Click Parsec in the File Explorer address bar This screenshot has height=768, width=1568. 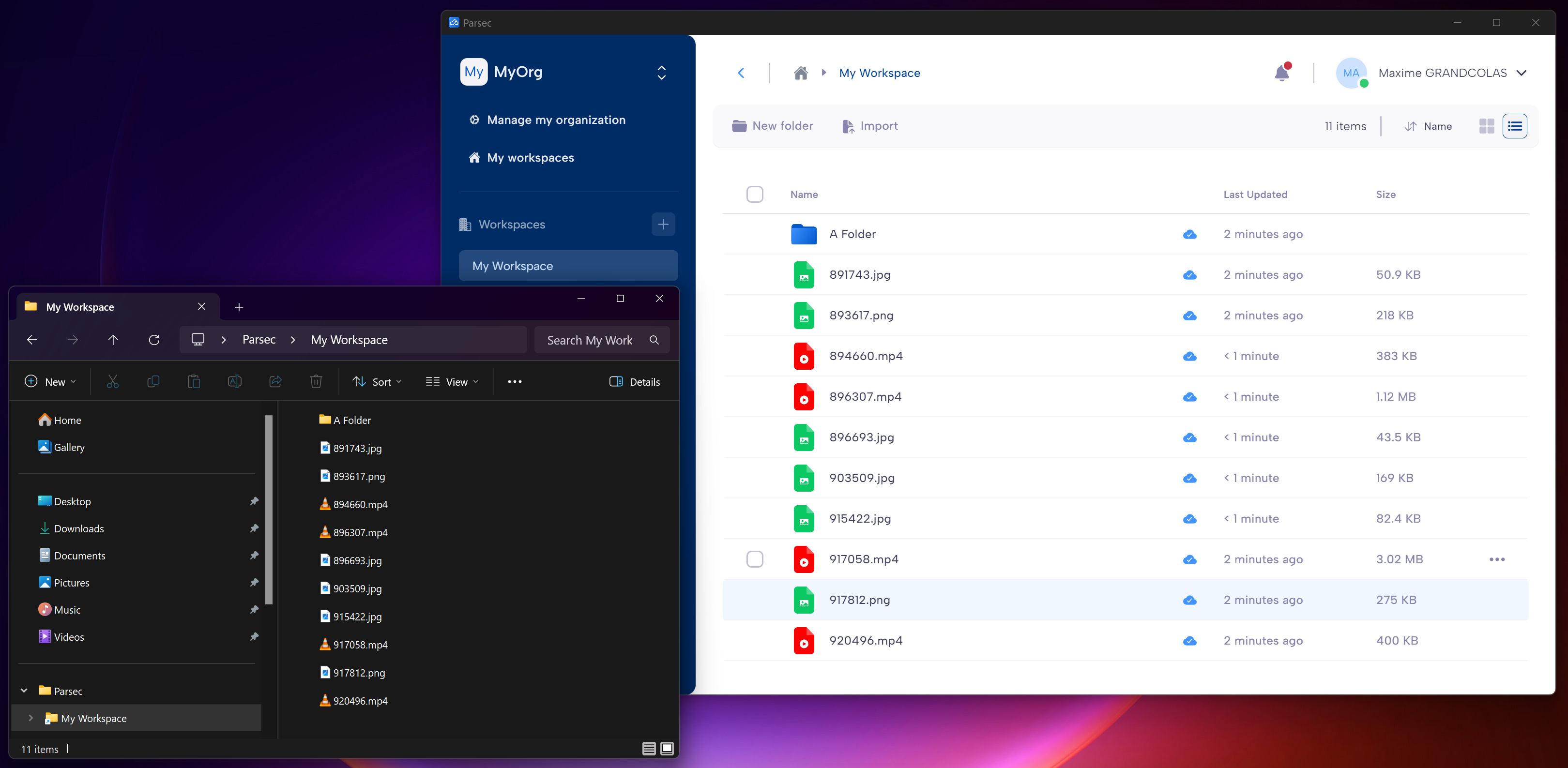pos(259,340)
